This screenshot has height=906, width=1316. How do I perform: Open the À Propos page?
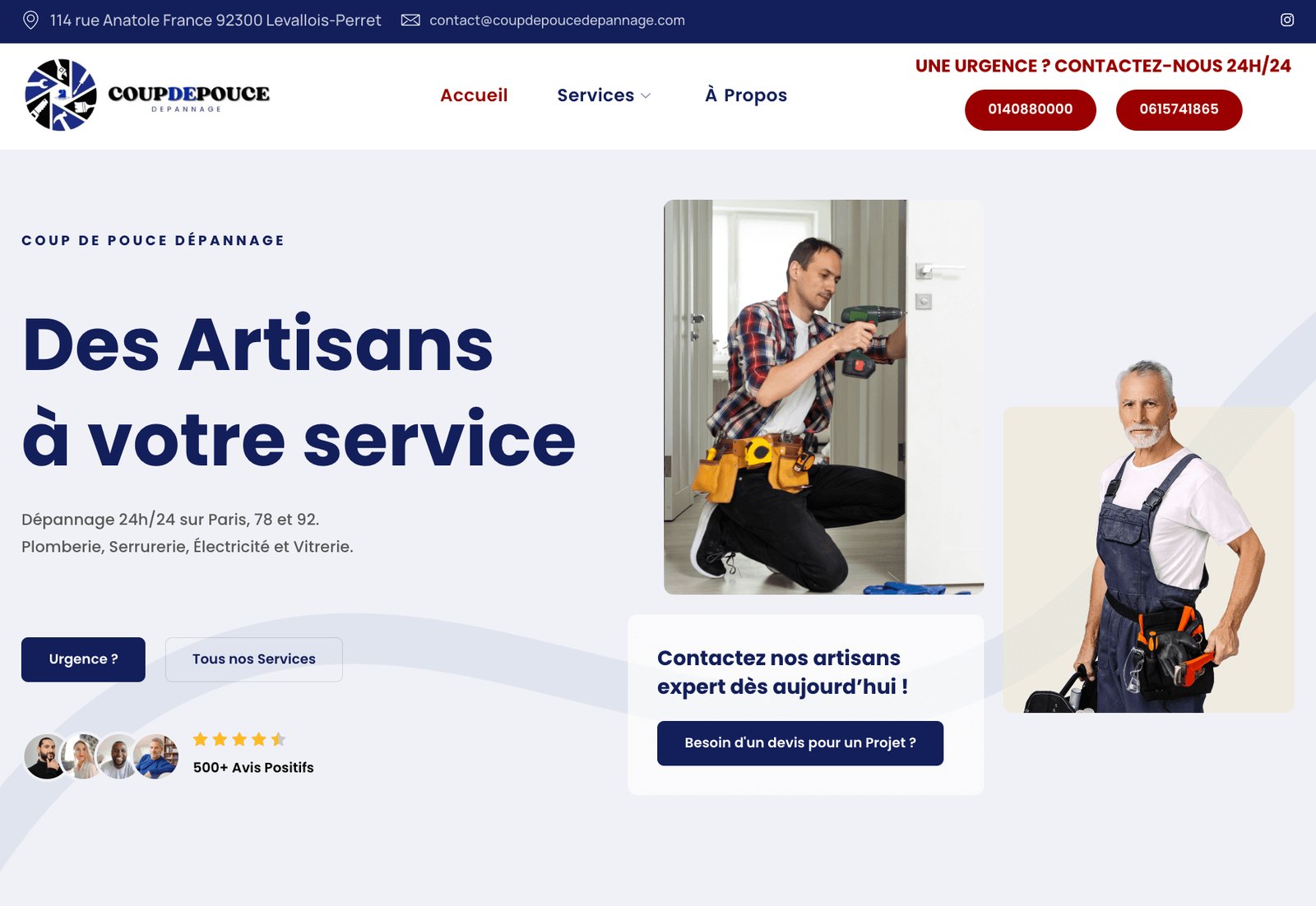(746, 95)
